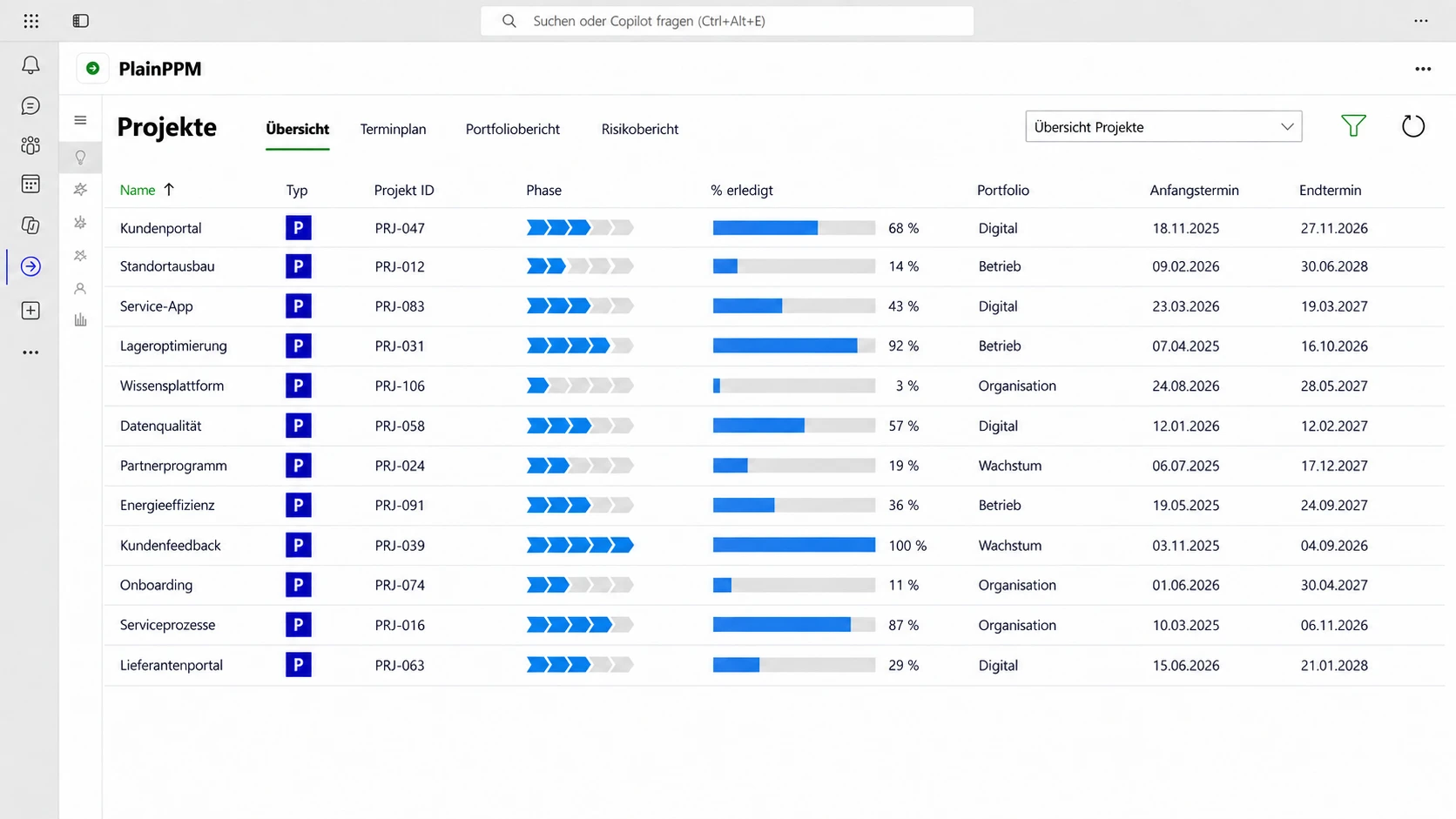Open the bar chart icon in sidebar

coord(80,320)
